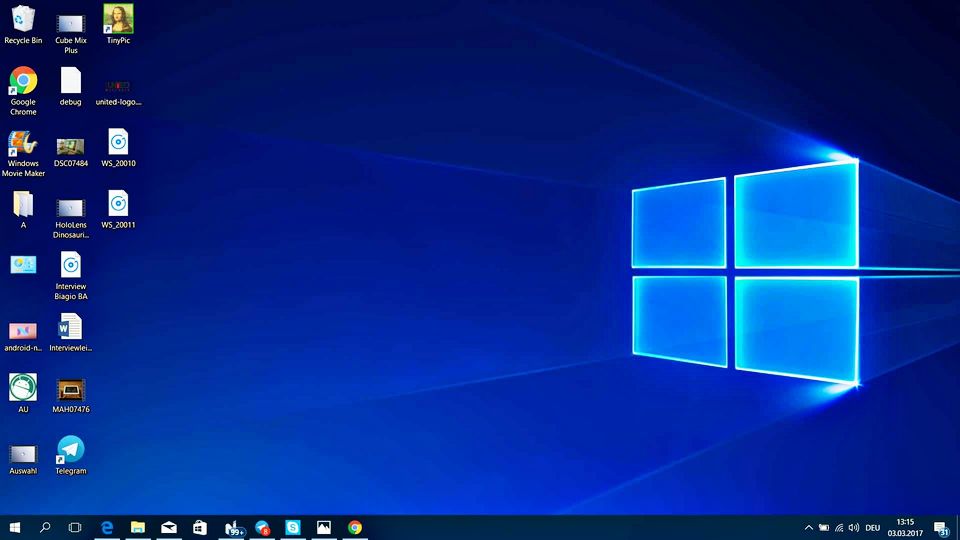The image size is (960, 540).
Task: Select the TinyPic Mona Lisa icon
Action: coord(118,19)
